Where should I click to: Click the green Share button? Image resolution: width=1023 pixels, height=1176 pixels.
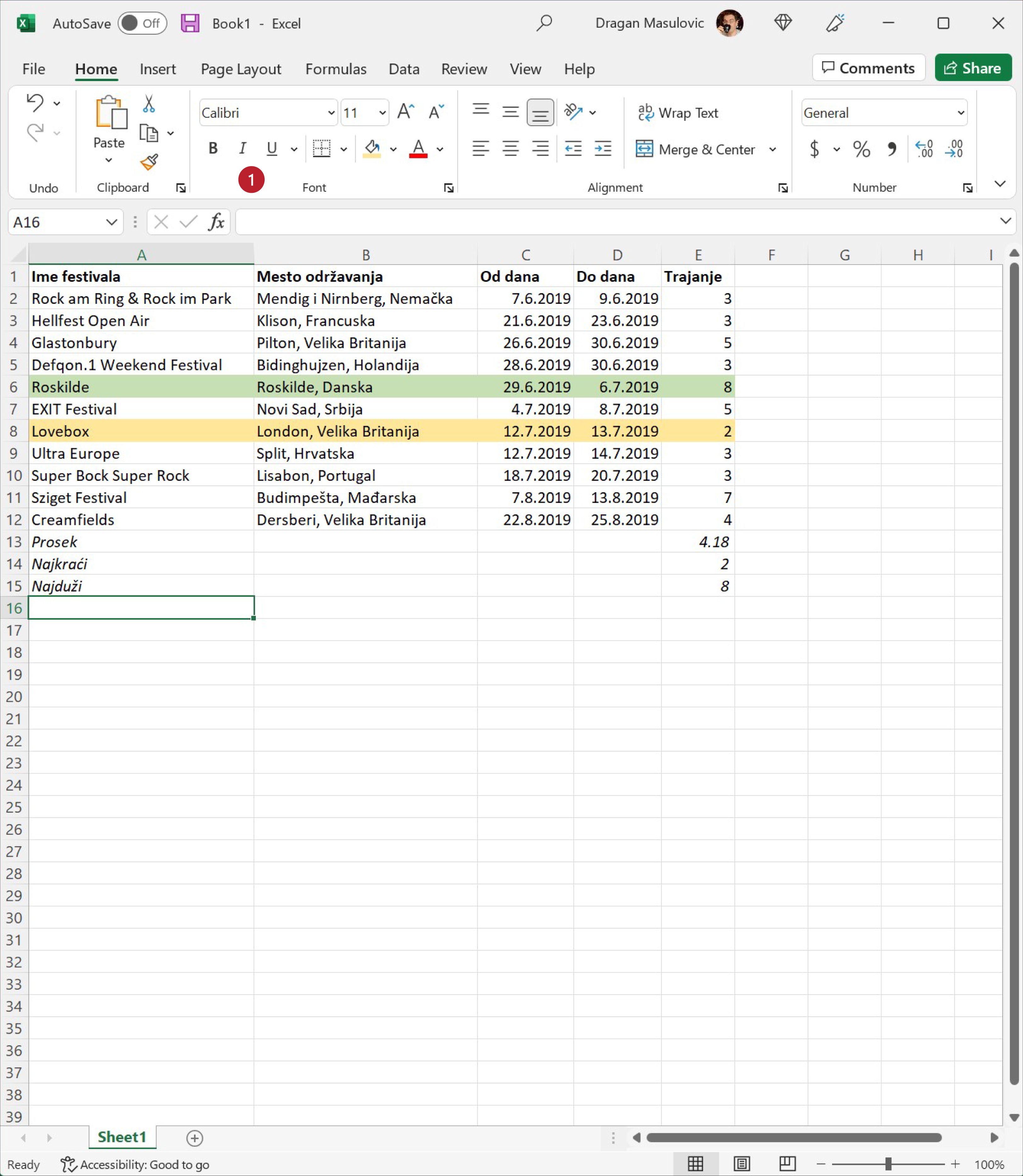point(973,68)
